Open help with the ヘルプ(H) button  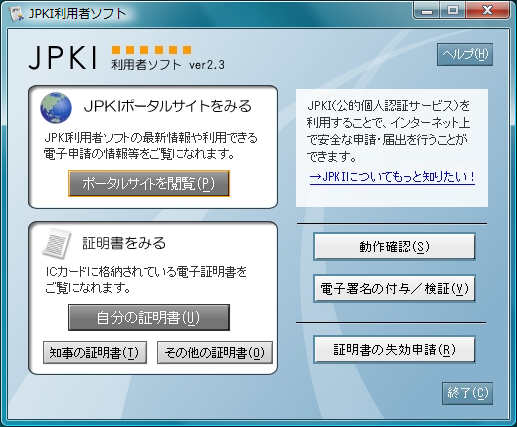coord(465,54)
